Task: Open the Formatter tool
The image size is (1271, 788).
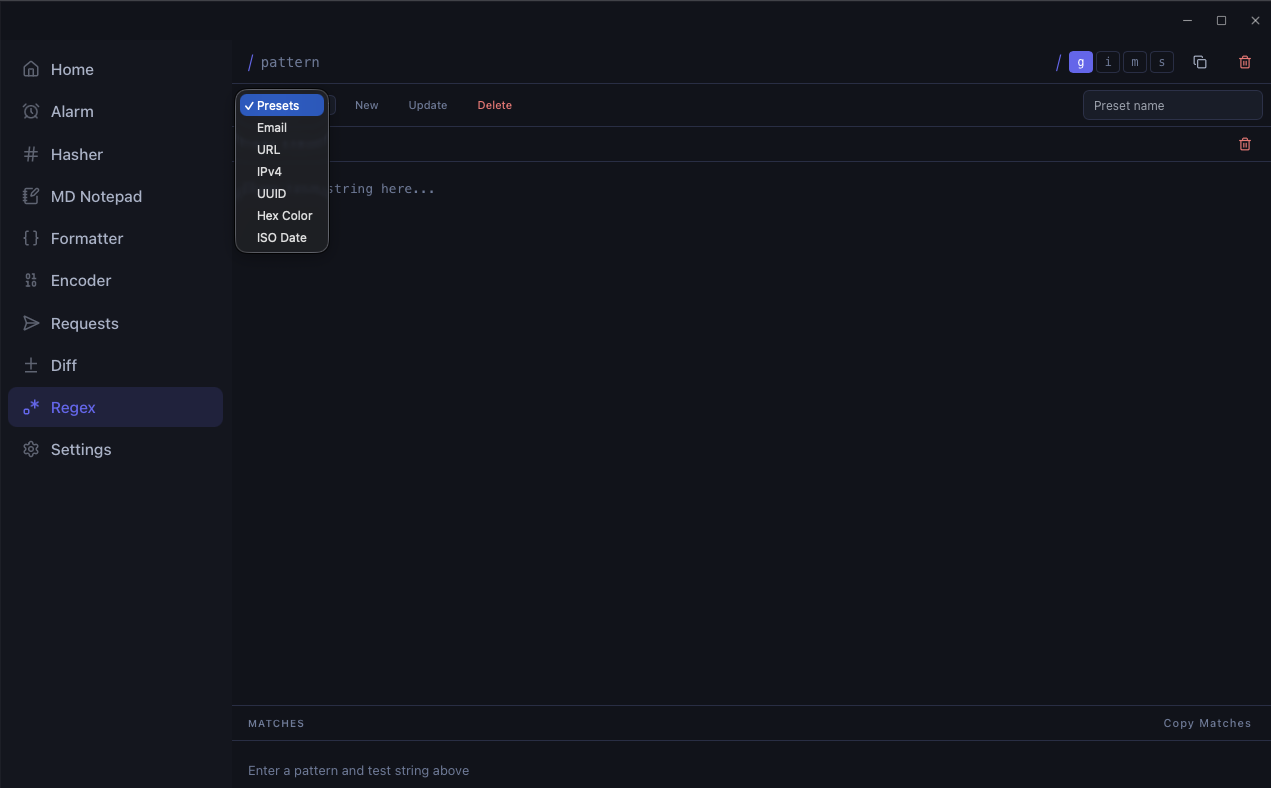Action: click(89, 238)
